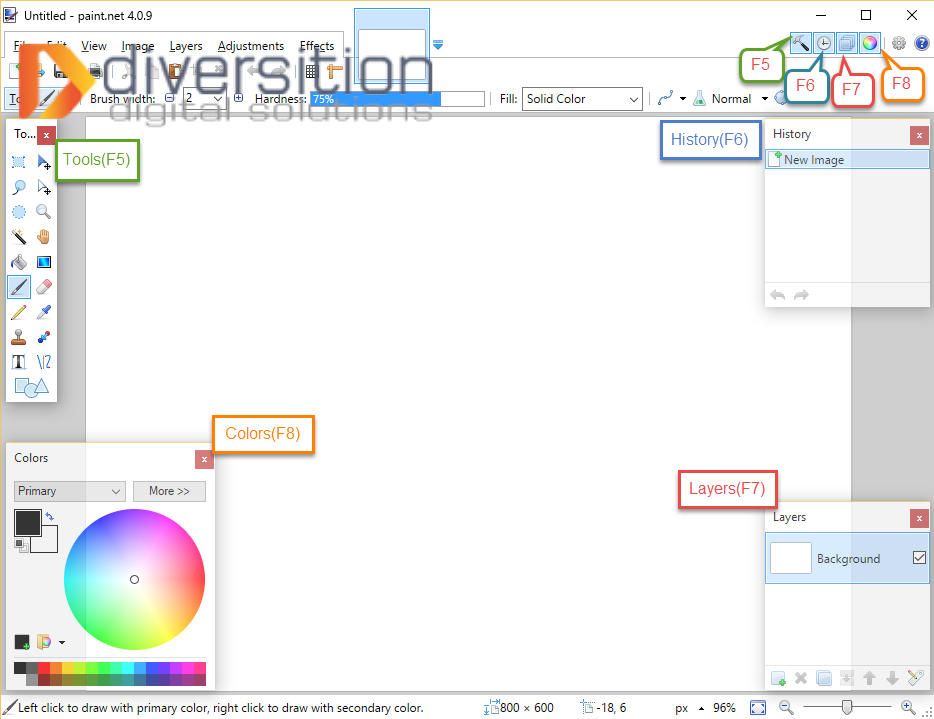
Task: Toggle rulers display in toolbar
Action: [335, 72]
